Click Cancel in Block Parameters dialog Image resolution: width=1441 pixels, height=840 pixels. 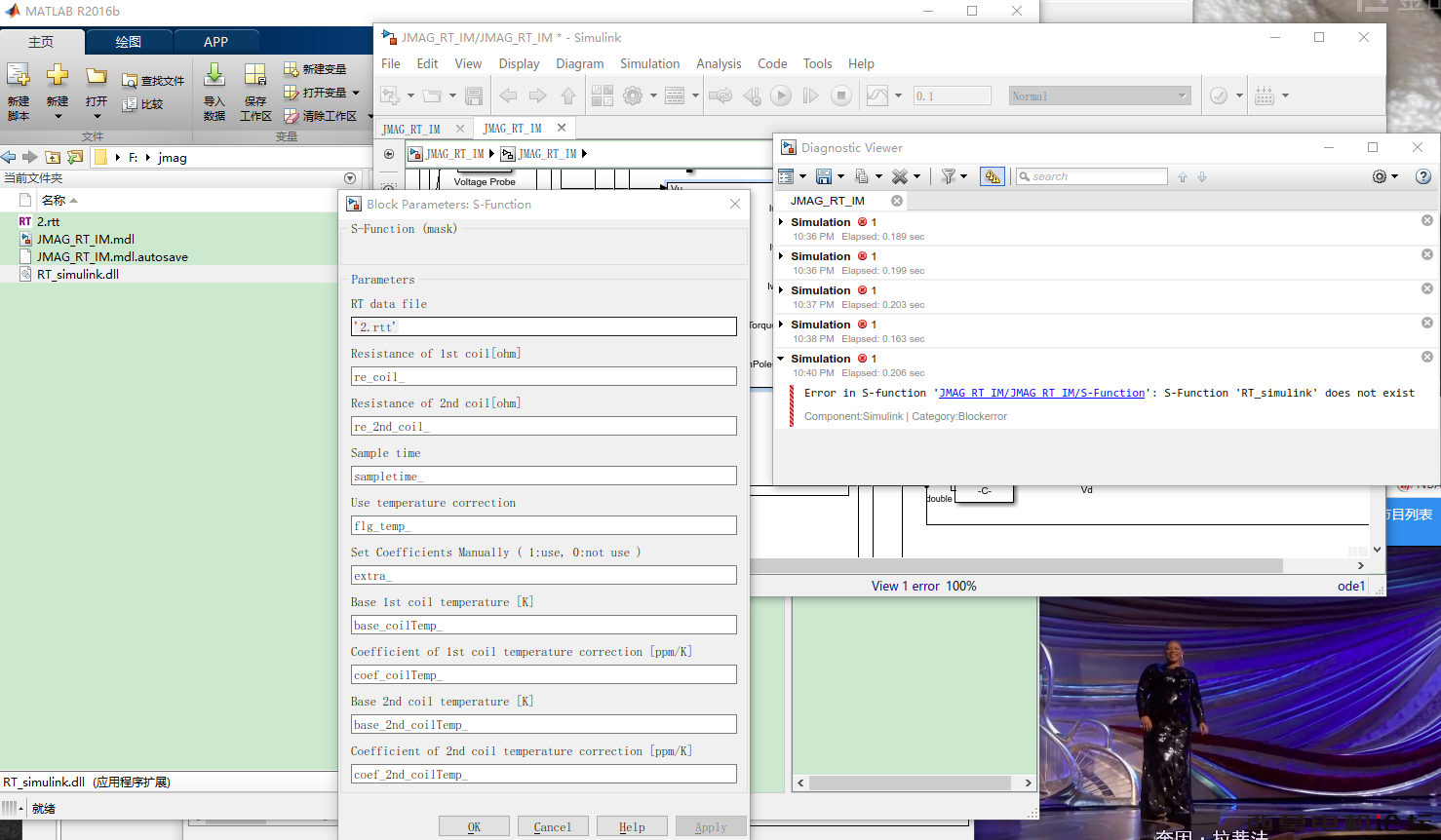click(553, 826)
